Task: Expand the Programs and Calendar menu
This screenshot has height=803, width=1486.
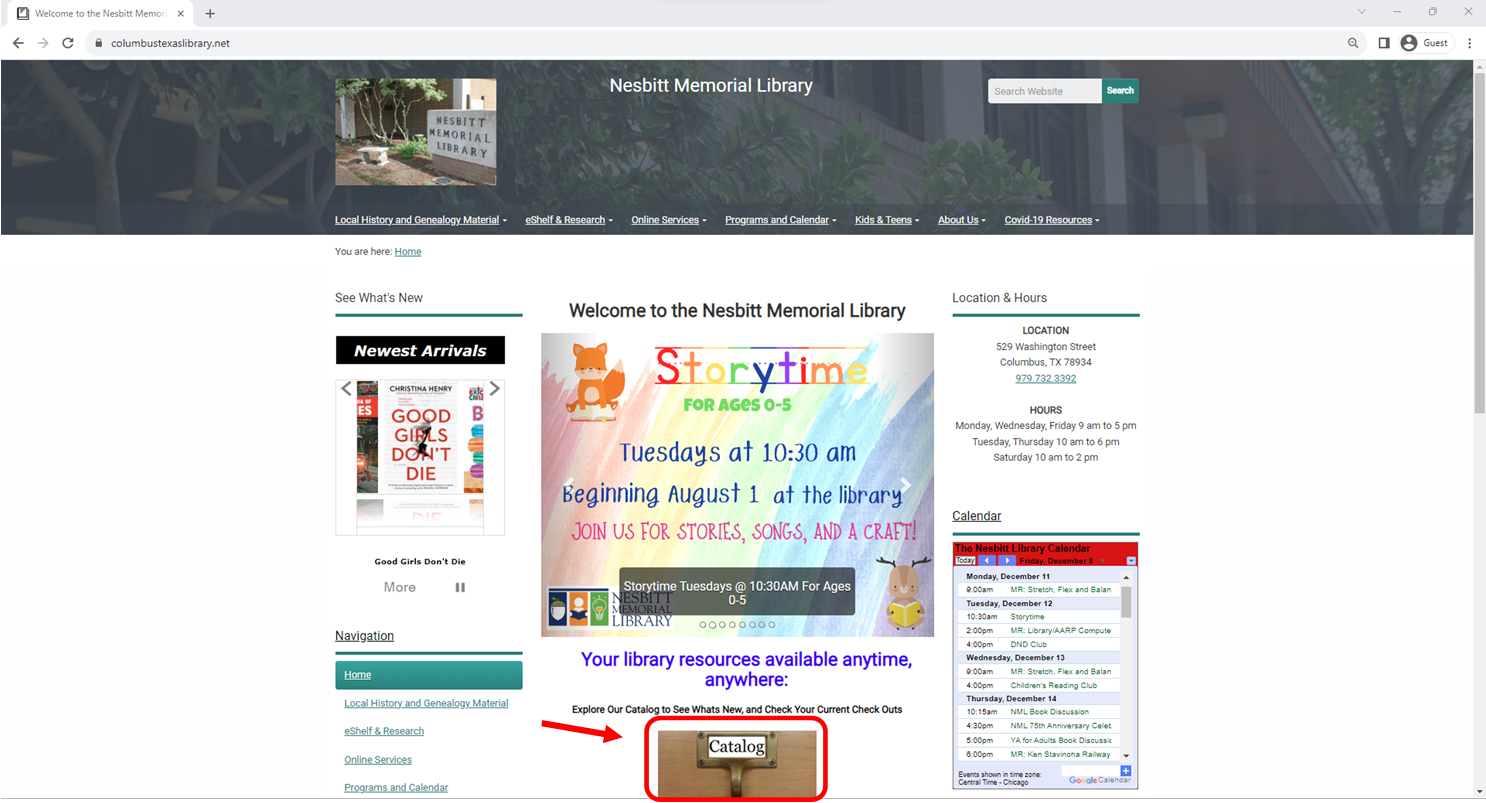Action: (x=780, y=220)
